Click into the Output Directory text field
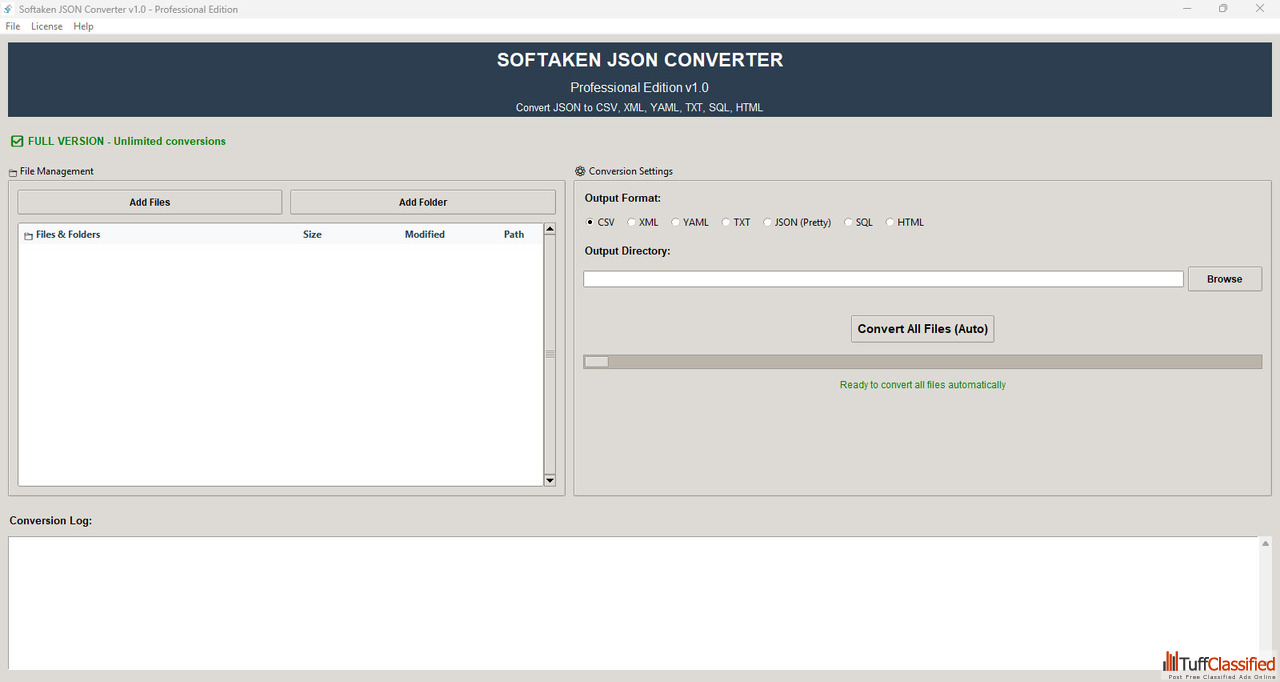Screen dimensions: 1280x682 (x=883, y=279)
